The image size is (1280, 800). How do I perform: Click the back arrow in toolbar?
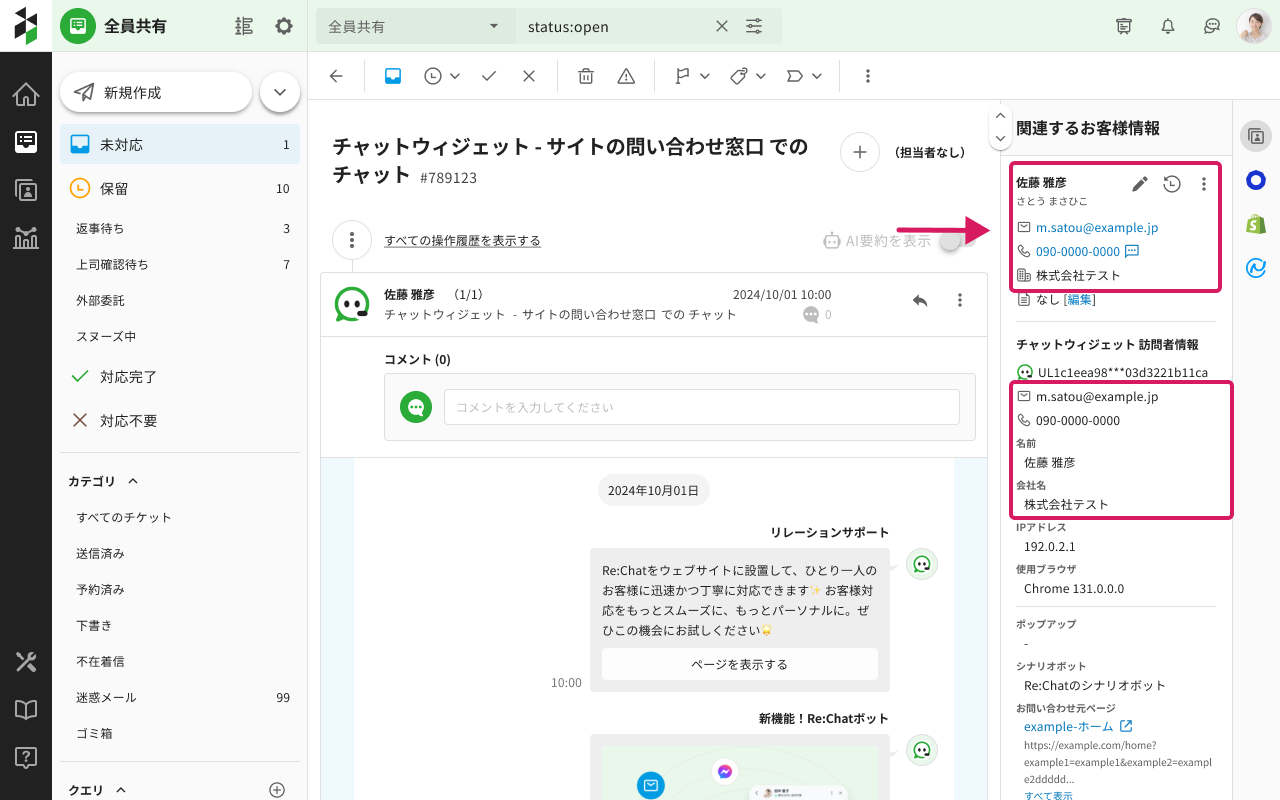tap(336, 76)
